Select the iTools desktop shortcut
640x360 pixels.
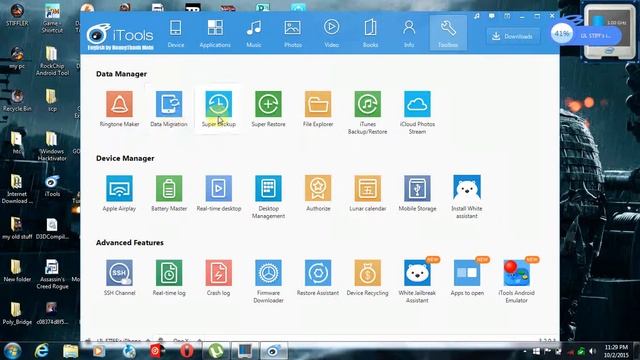52,186
